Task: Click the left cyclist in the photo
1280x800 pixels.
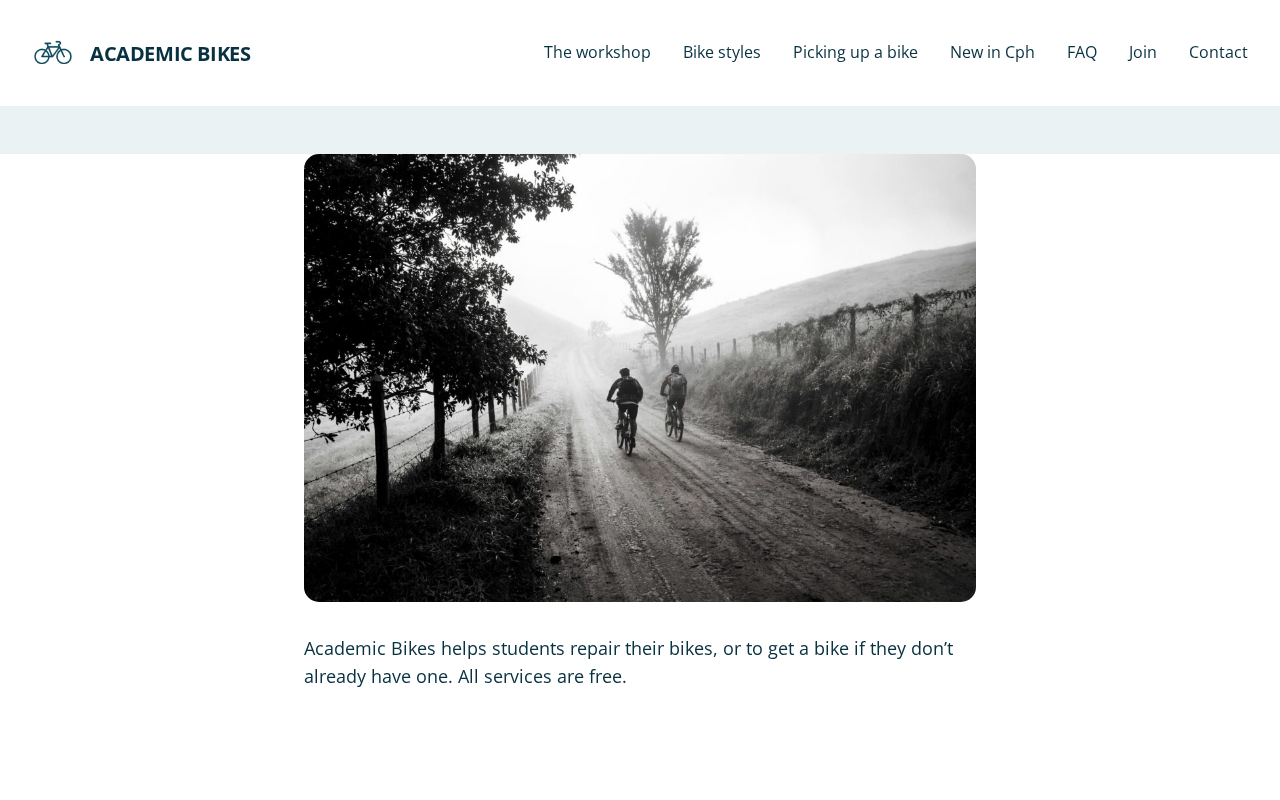Action: tap(626, 410)
